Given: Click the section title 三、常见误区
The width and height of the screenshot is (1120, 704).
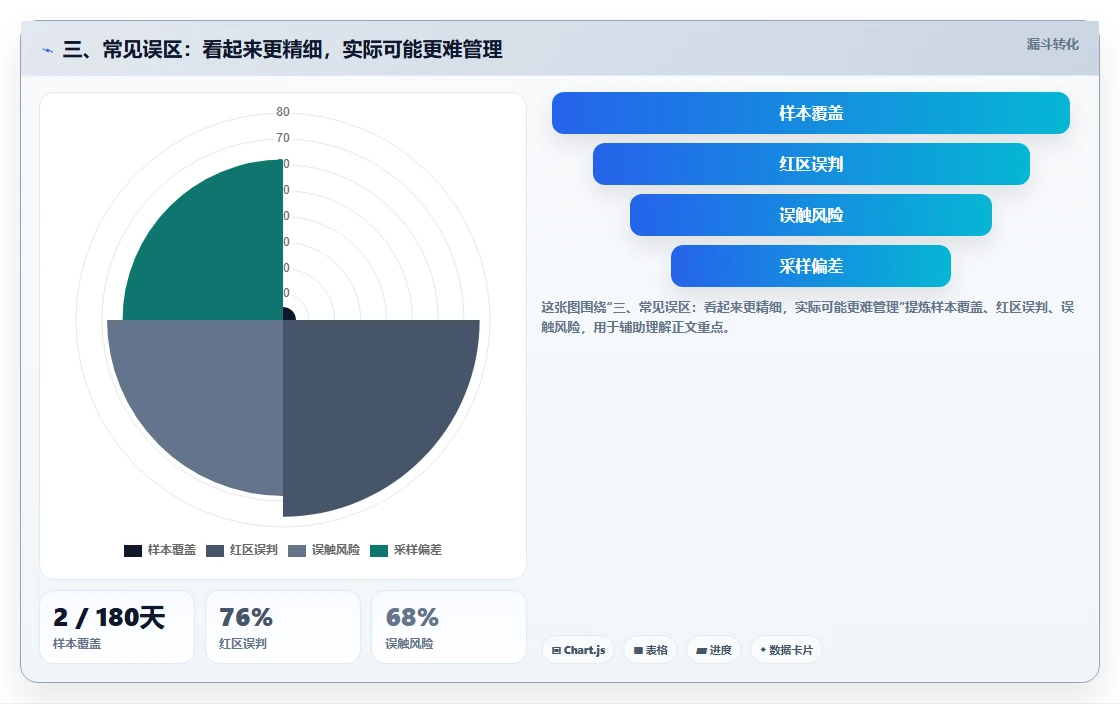Looking at the screenshot, I should tap(283, 49).
